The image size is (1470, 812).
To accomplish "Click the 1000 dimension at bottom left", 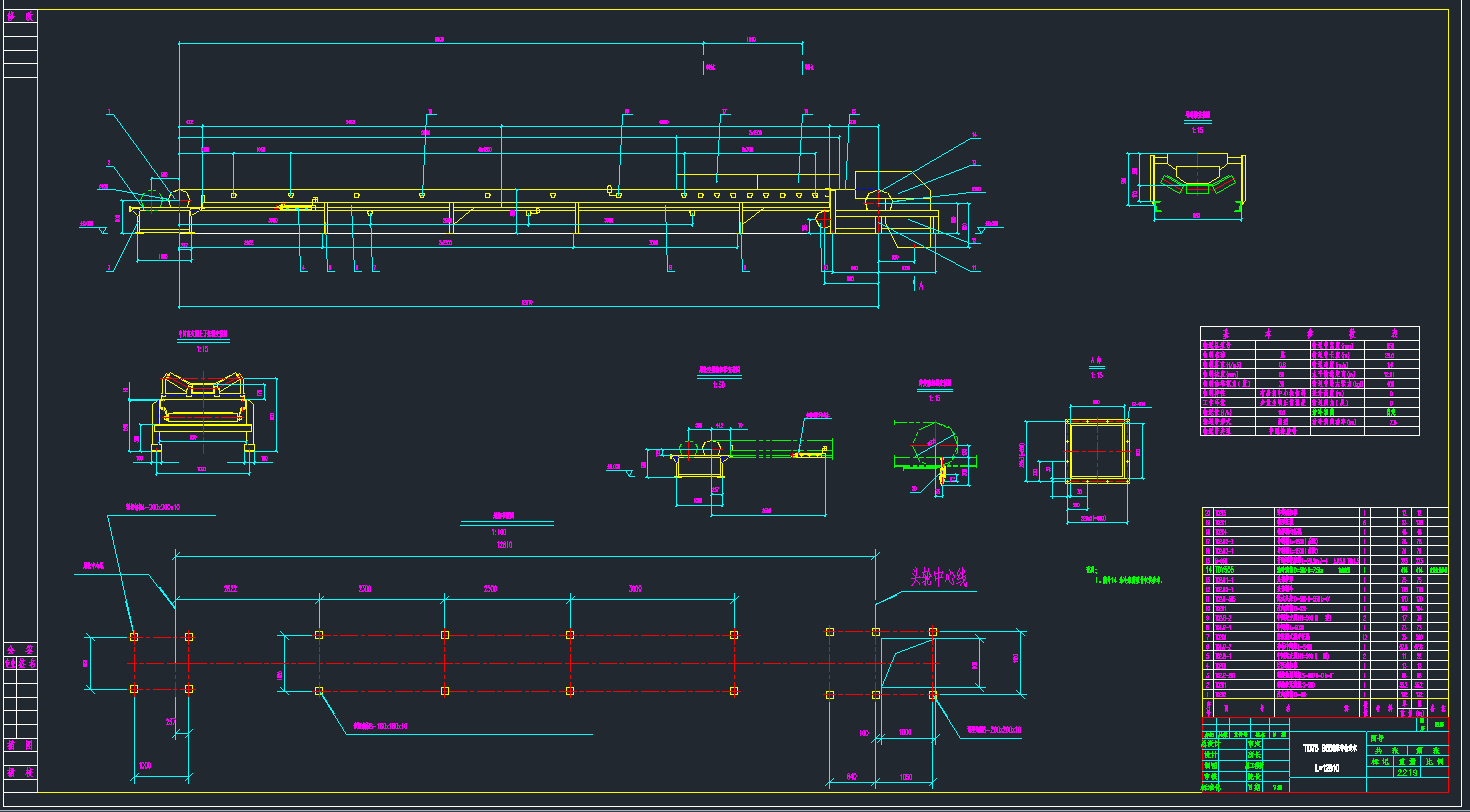I will (145, 765).
